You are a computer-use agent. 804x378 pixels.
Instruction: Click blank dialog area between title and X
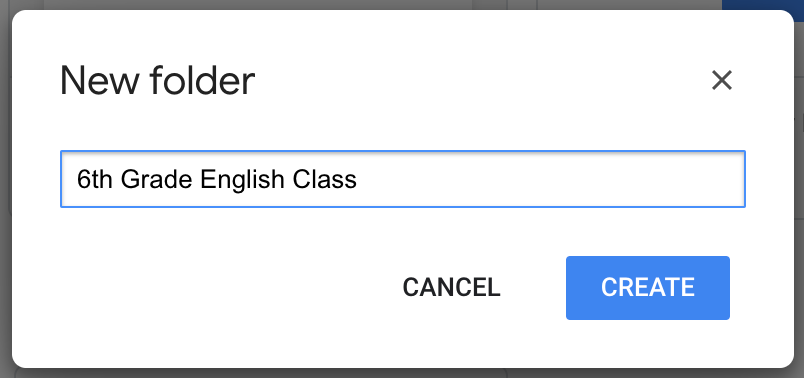coord(482,81)
